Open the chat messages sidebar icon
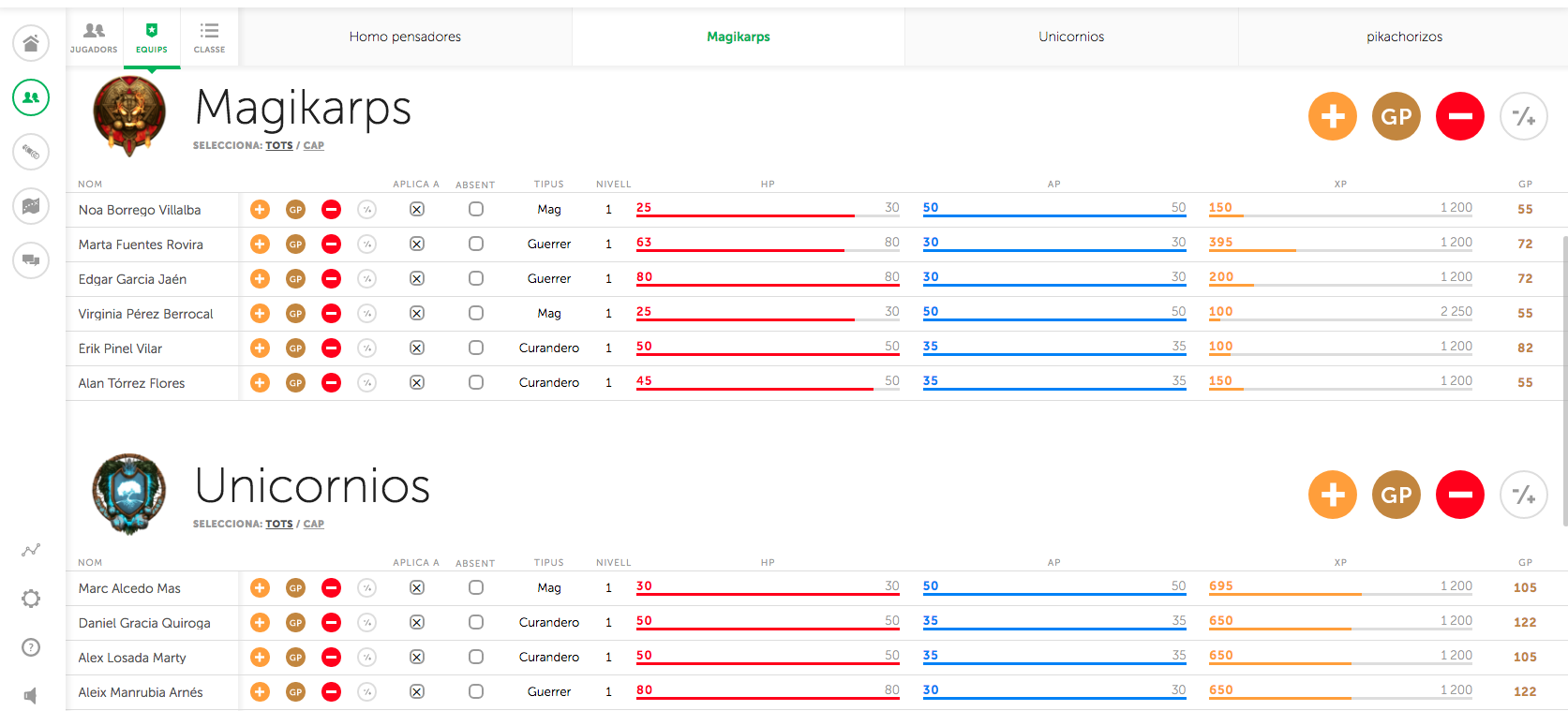Screen dimensions: 1568x711 [31, 260]
